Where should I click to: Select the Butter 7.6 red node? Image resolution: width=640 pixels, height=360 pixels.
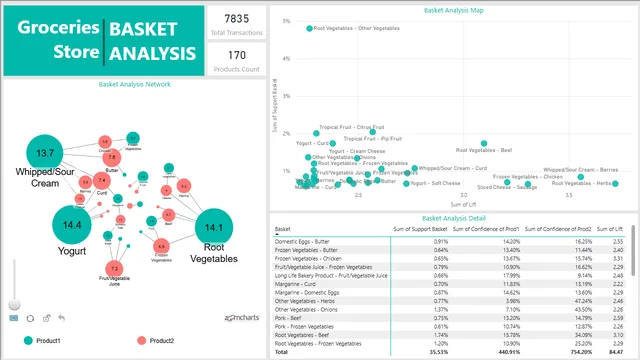pos(112,157)
